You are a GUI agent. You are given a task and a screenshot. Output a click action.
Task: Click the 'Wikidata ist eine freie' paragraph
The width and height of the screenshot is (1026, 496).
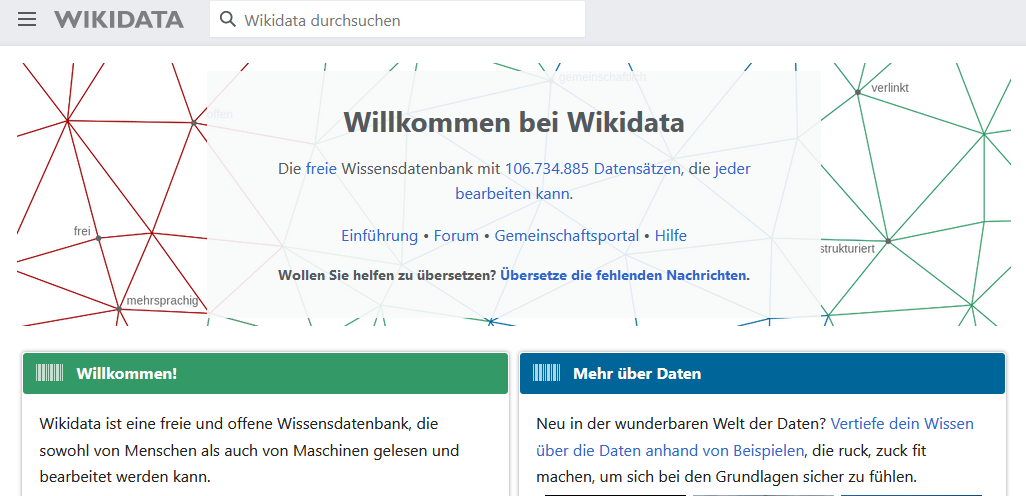(x=249, y=450)
